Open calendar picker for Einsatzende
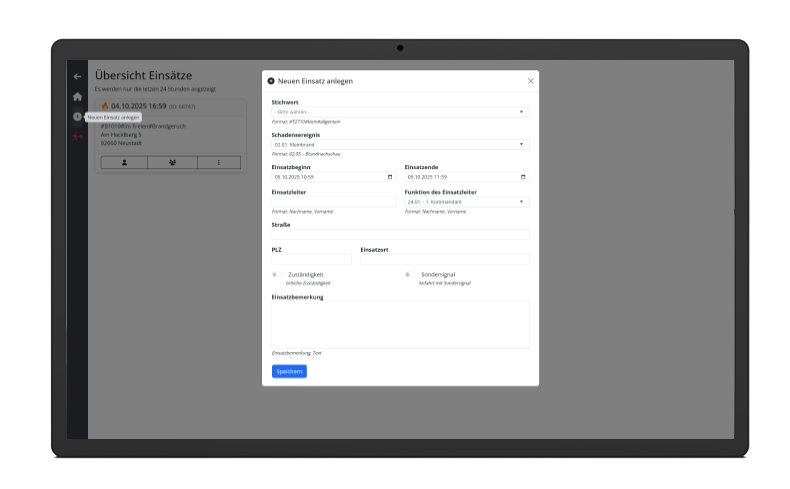Viewport: 790px width, 489px height. point(523,177)
